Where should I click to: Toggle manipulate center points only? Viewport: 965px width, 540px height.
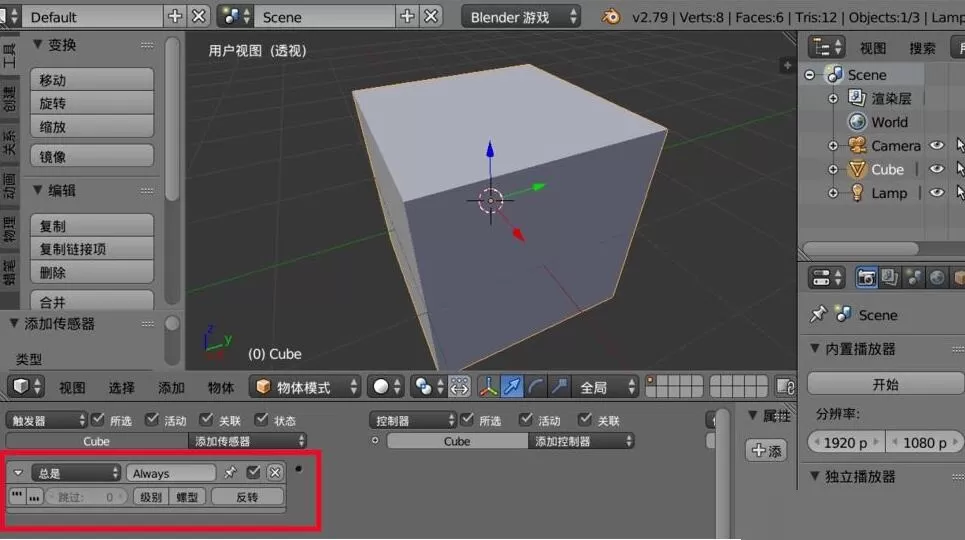pyautogui.click(x=459, y=387)
